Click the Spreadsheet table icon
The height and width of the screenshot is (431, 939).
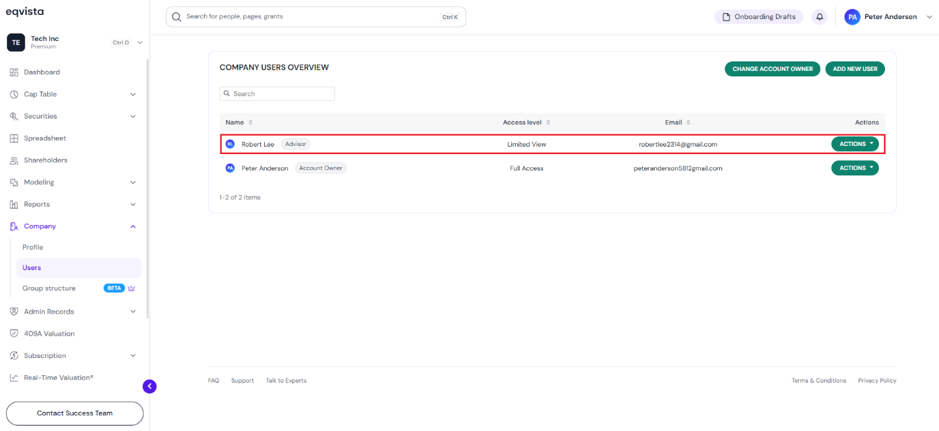point(14,138)
